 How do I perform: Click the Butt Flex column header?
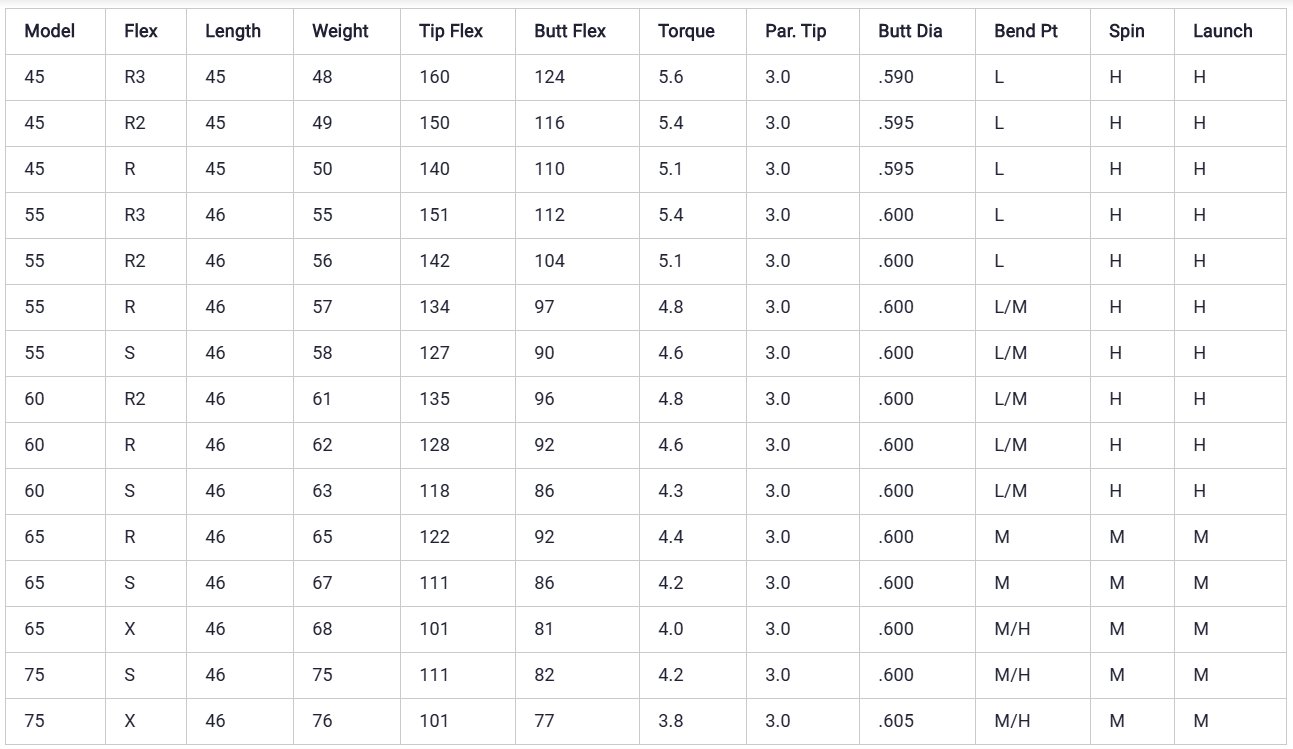point(569,31)
